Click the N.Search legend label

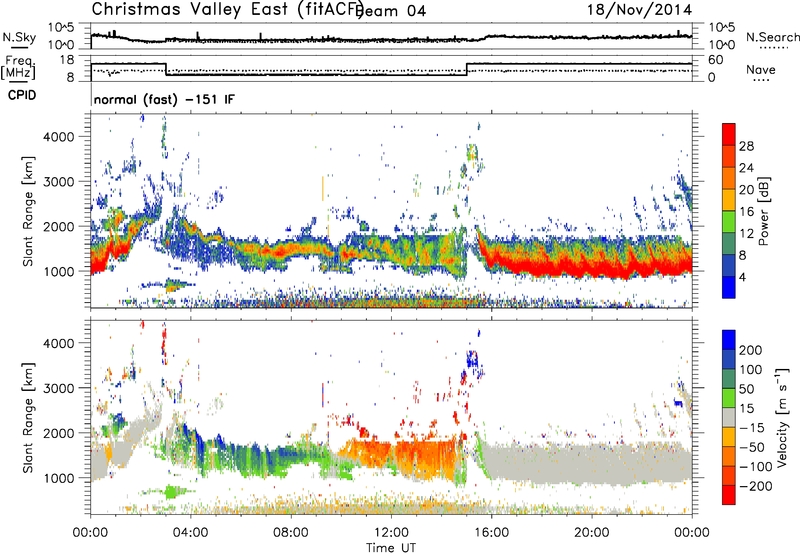tap(773, 37)
